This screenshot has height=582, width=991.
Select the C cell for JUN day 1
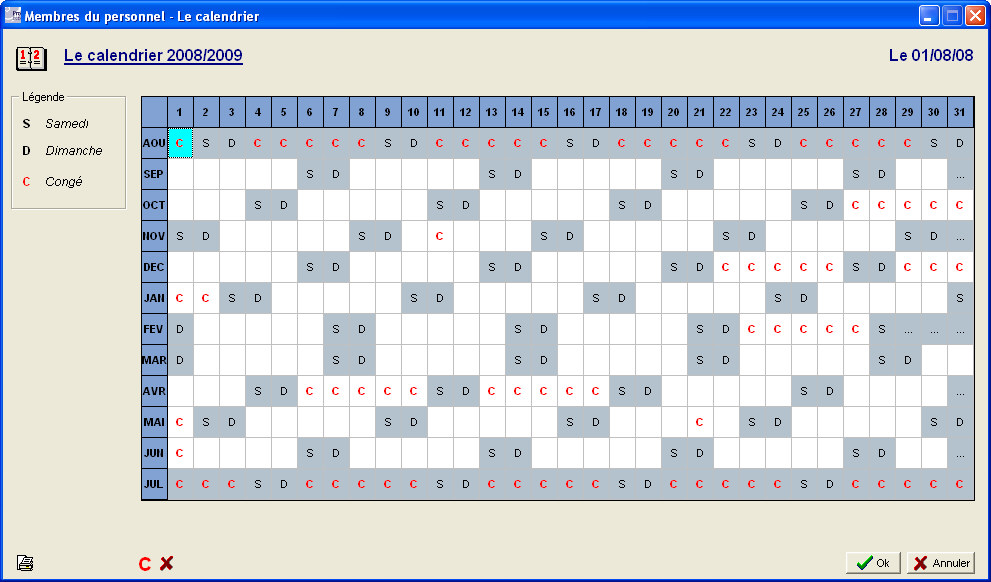tap(180, 453)
